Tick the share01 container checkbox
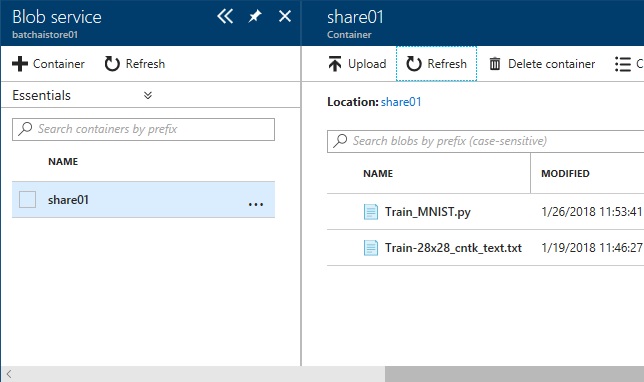The height and width of the screenshot is (382, 644). (x=28, y=200)
